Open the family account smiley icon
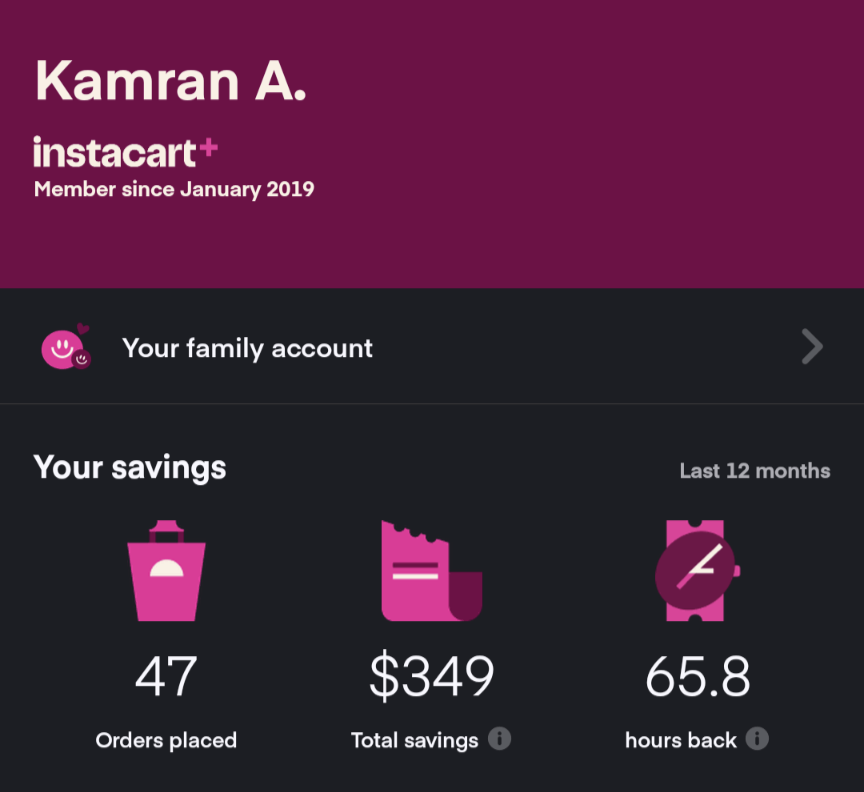This screenshot has height=792, width=864. coord(66,346)
